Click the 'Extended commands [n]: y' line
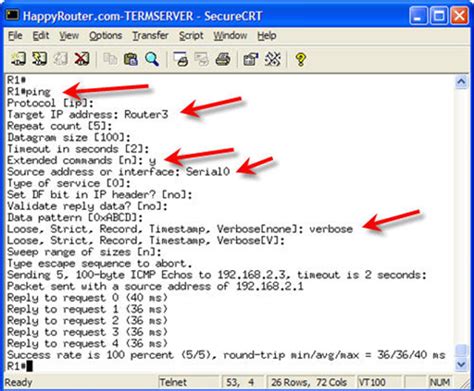 [x=82, y=160]
